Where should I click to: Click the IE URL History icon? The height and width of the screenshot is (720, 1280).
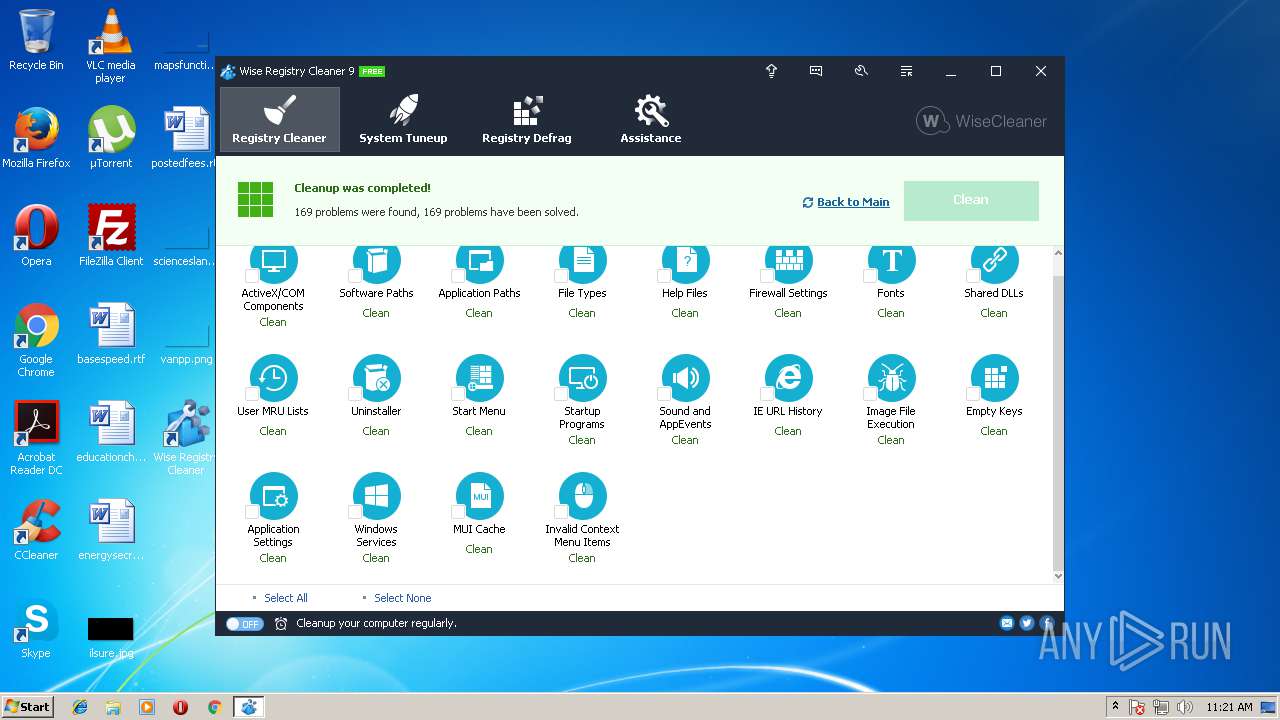[x=788, y=378]
